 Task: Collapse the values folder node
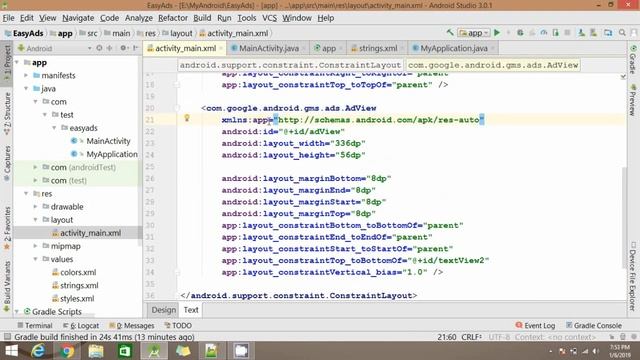click(36, 259)
